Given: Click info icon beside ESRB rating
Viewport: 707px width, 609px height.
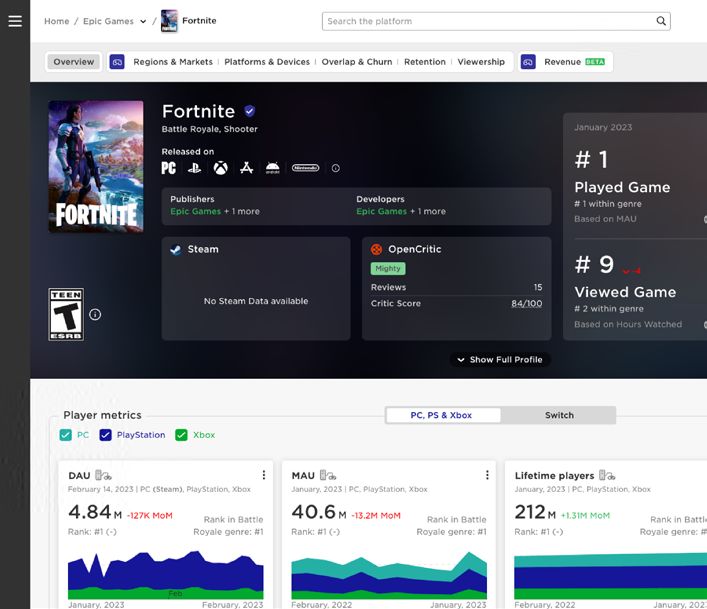Looking at the screenshot, I should (x=95, y=314).
